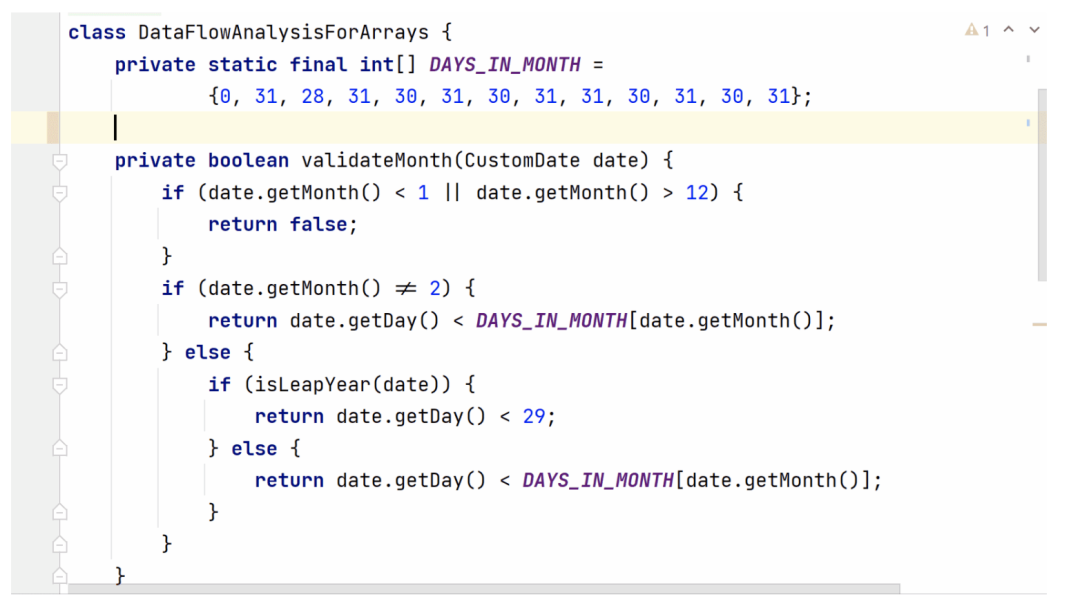The height and width of the screenshot is (615, 1080).
Task: Click yellow warning stripe mark beside scrollbar
Action: coord(1039,324)
